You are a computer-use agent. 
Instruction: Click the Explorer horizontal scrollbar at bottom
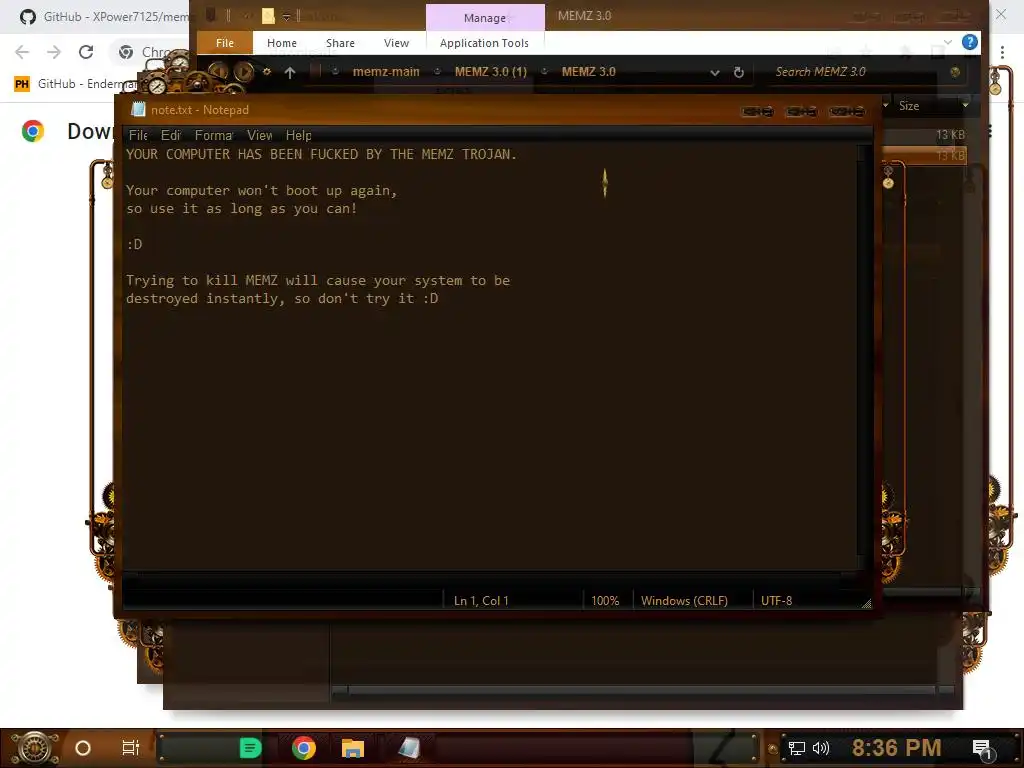point(643,691)
